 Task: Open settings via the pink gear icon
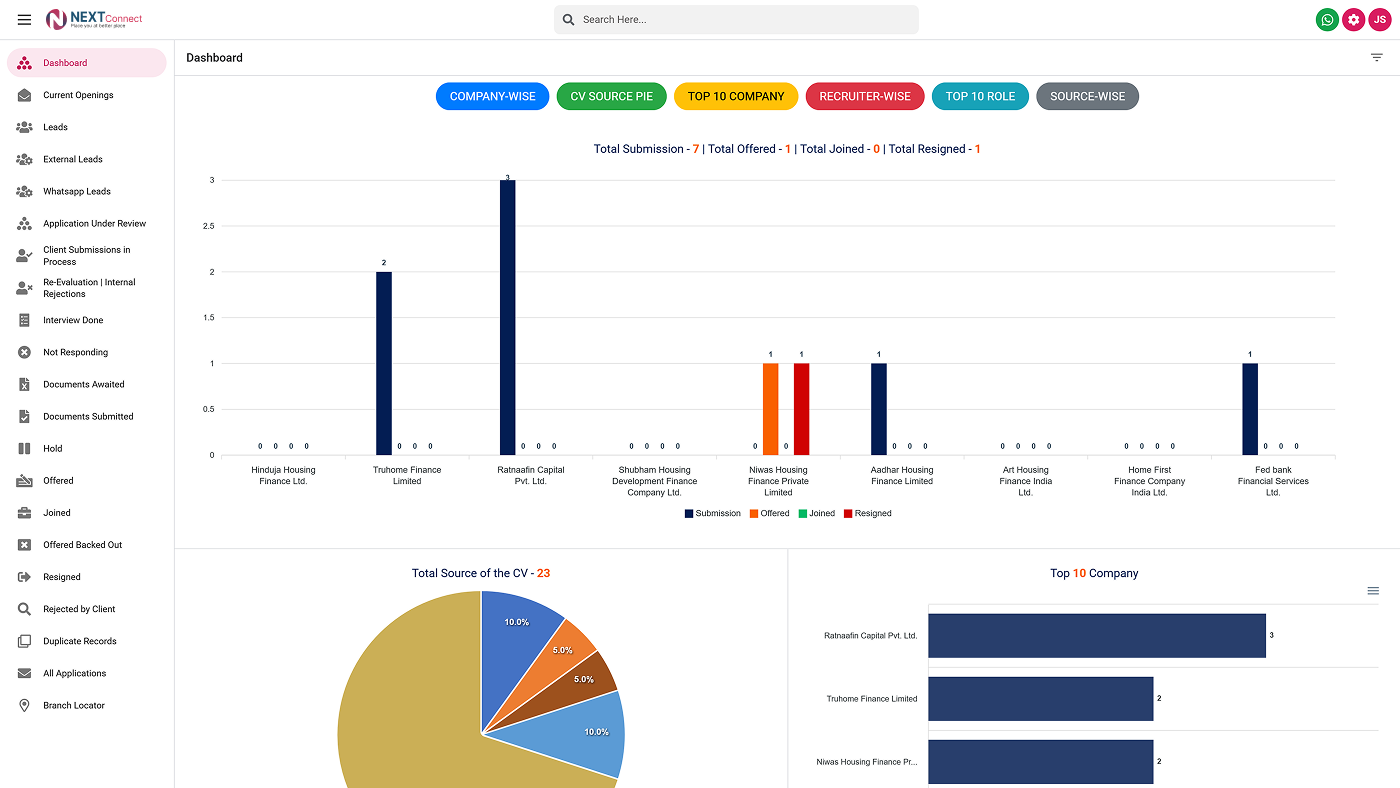(x=1353, y=20)
